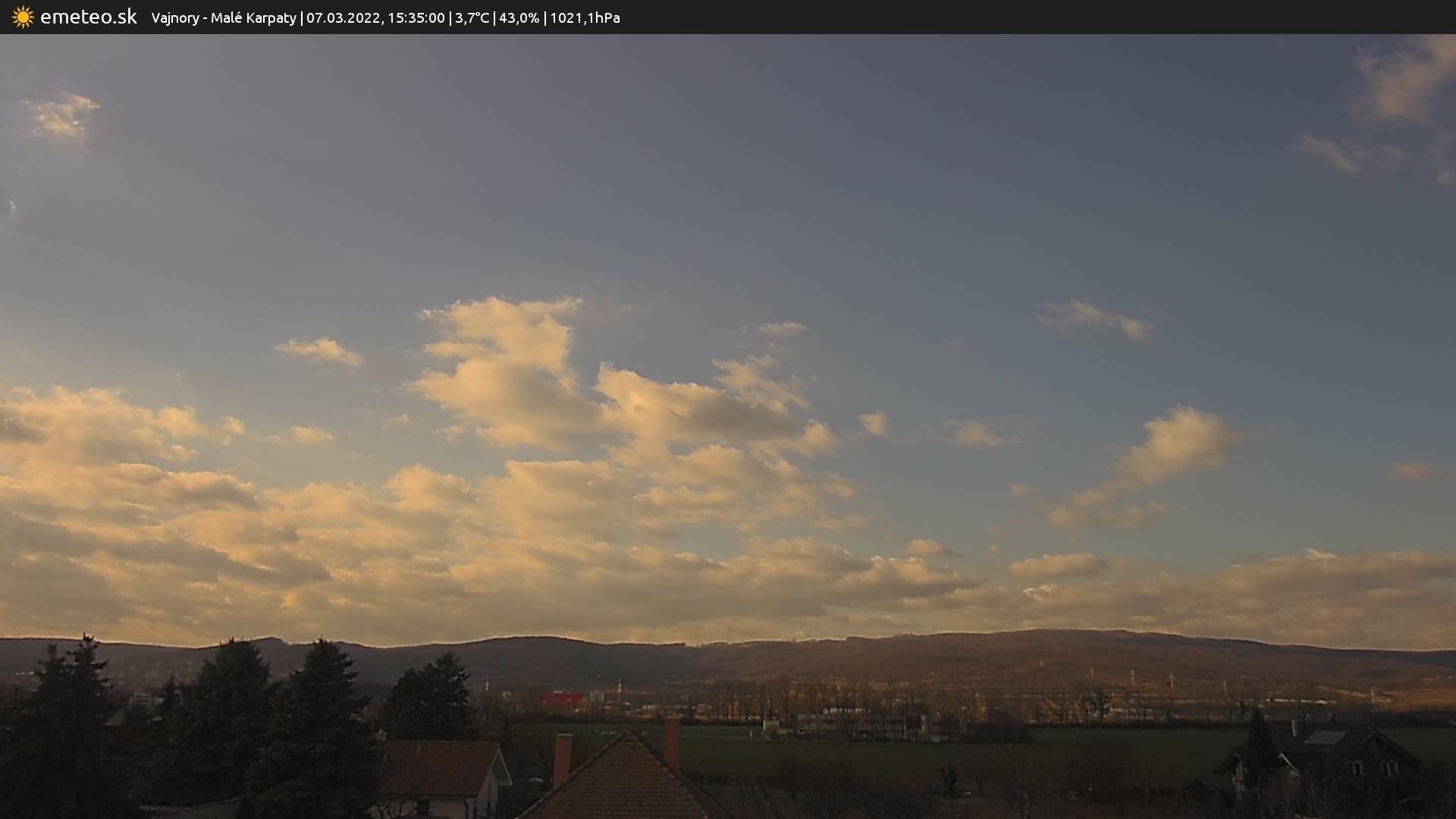The width and height of the screenshot is (1456, 819).
Task: Click the long white building across the field
Action: point(857,723)
